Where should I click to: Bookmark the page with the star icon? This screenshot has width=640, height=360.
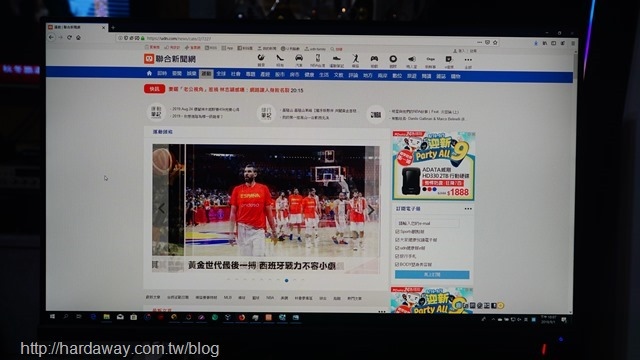pos(495,42)
